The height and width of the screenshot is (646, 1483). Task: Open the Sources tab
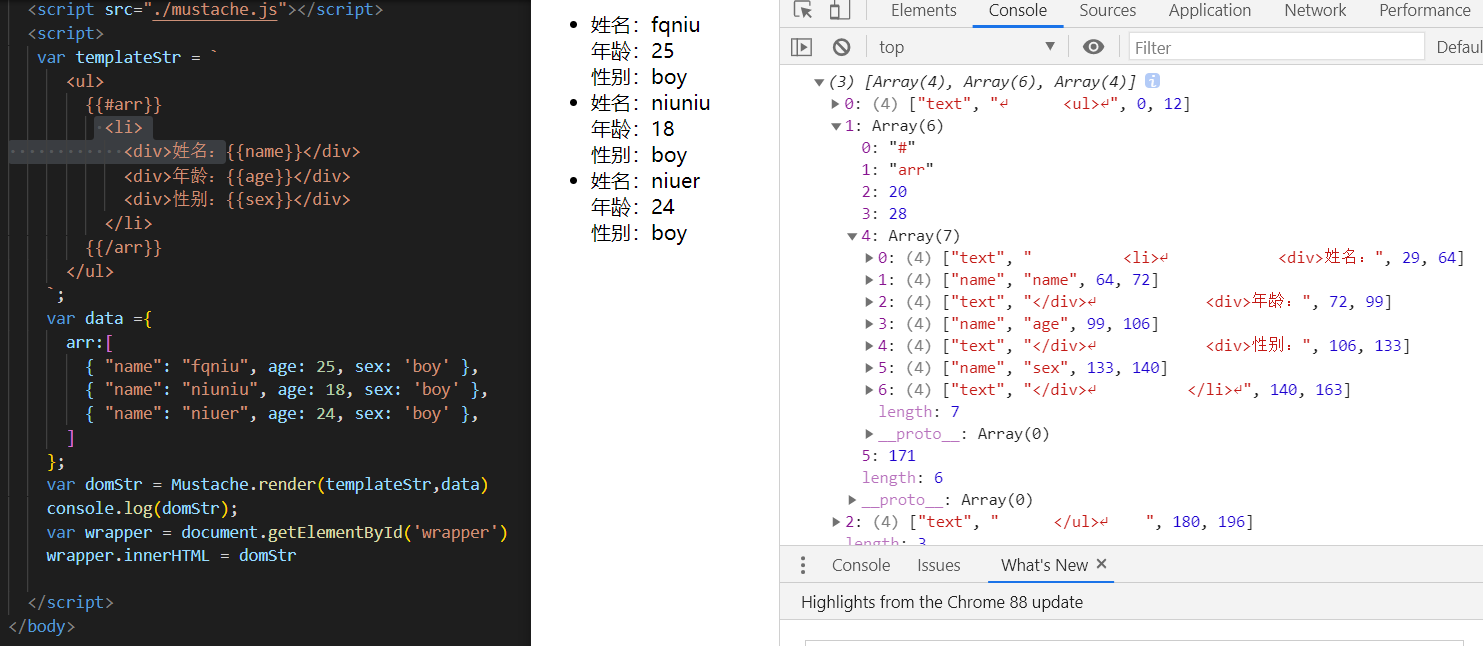pos(1108,10)
